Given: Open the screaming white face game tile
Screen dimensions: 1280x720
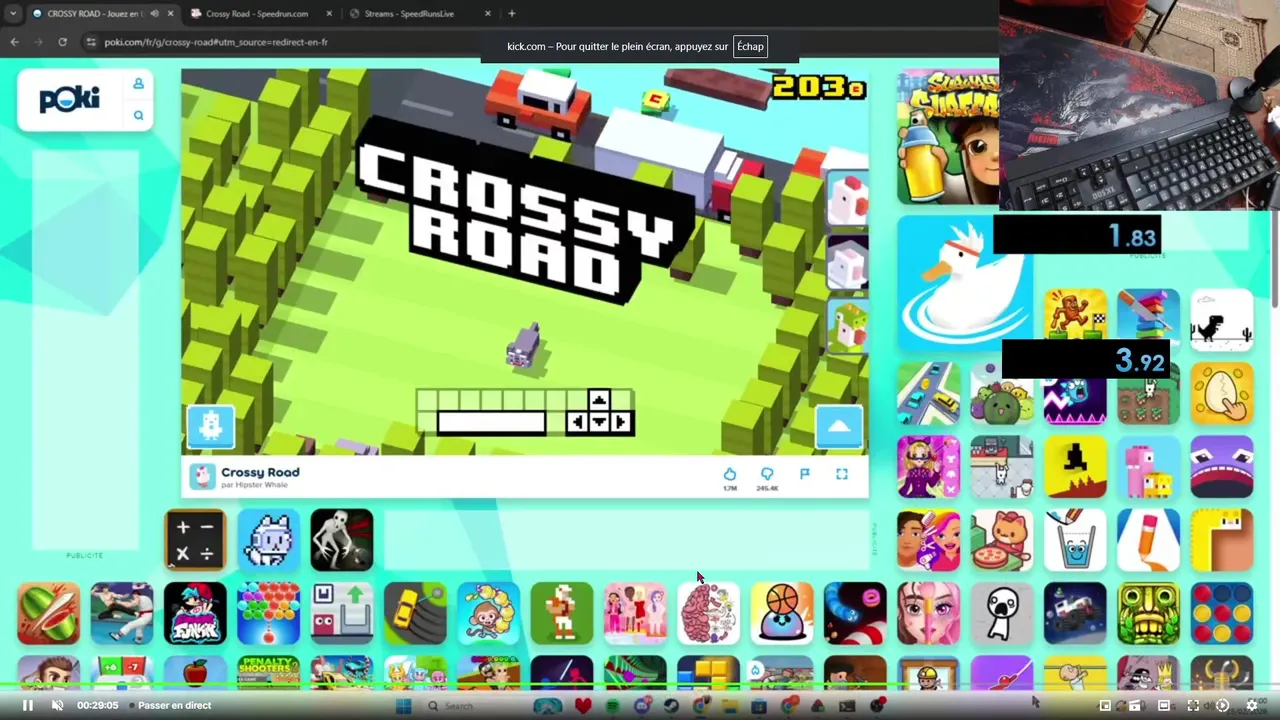Looking at the screenshot, I should (1002, 613).
